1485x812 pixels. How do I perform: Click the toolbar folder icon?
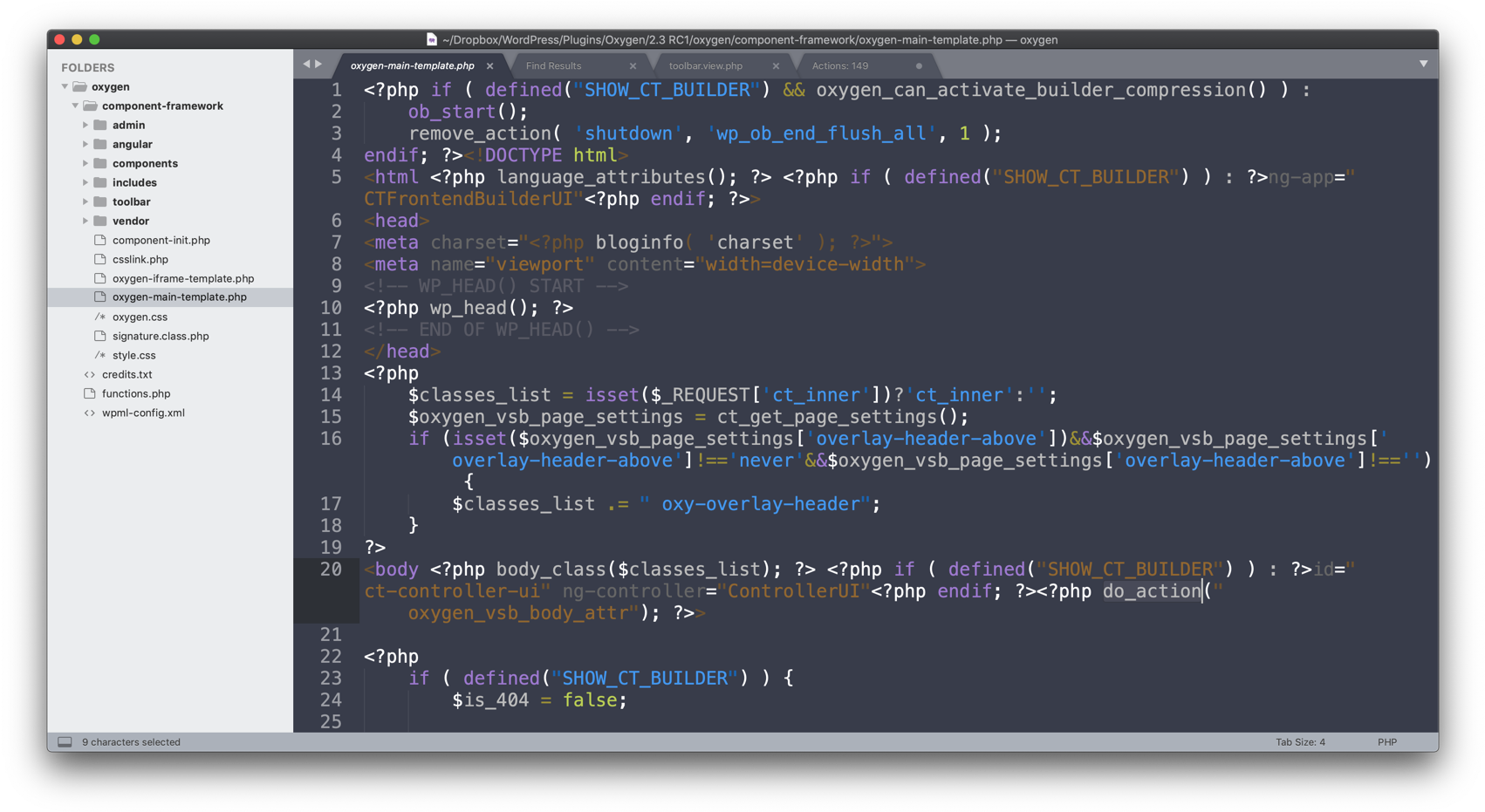point(100,202)
